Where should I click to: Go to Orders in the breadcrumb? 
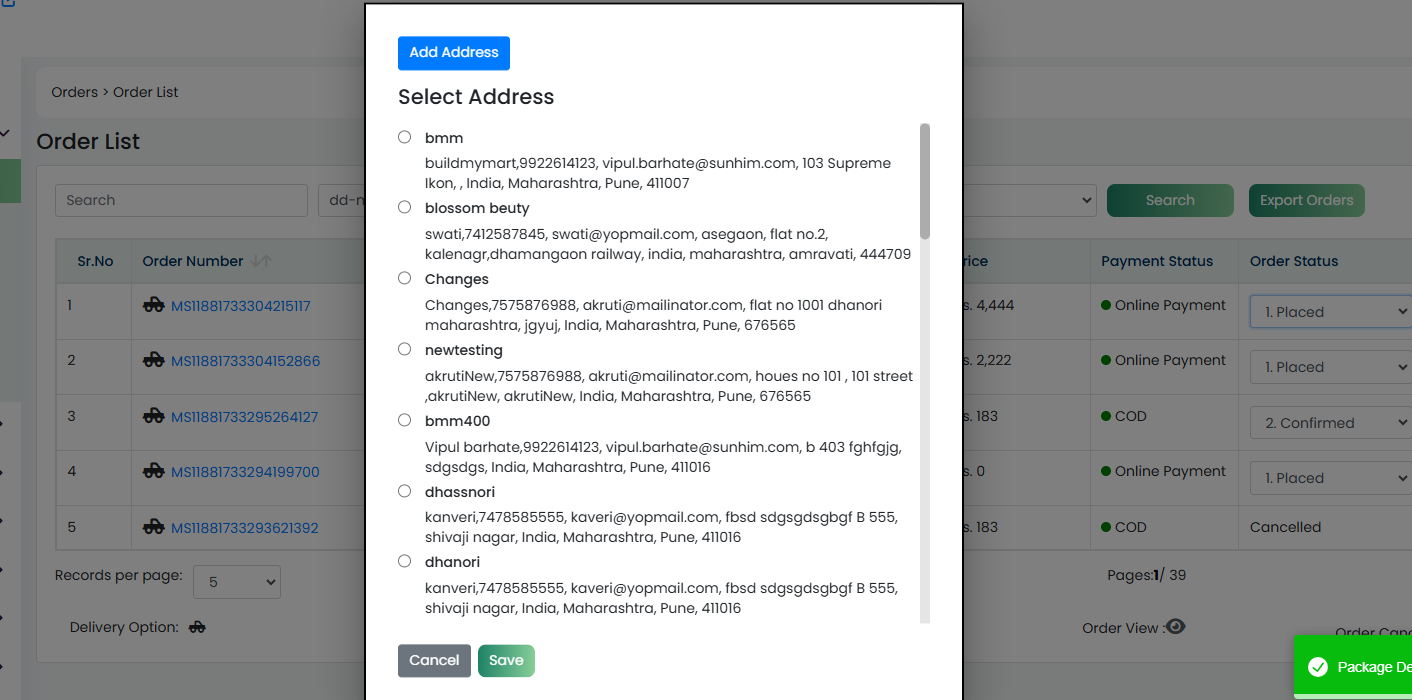tap(75, 92)
